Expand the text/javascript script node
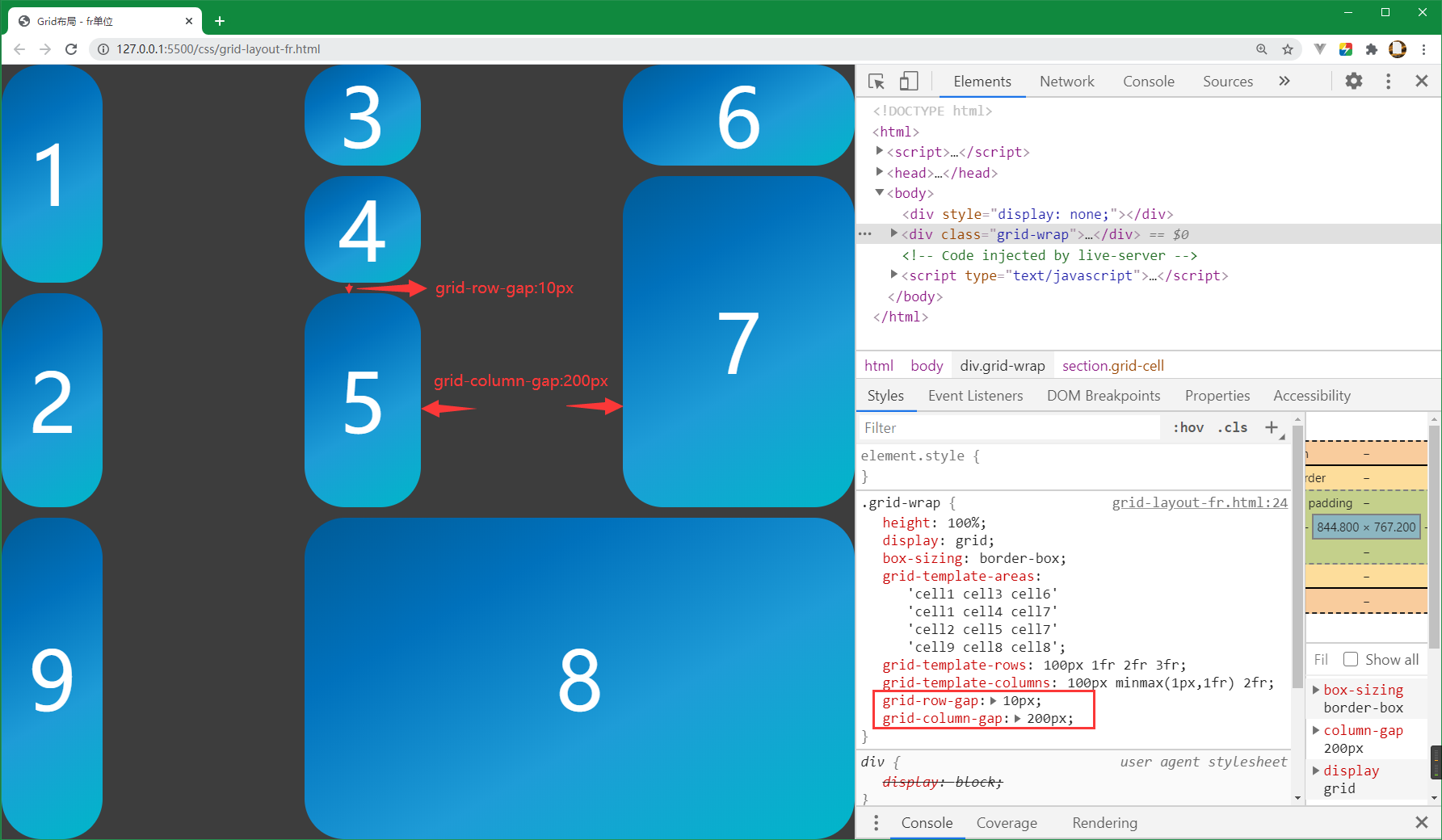1442x840 pixels. coord(894,275)
